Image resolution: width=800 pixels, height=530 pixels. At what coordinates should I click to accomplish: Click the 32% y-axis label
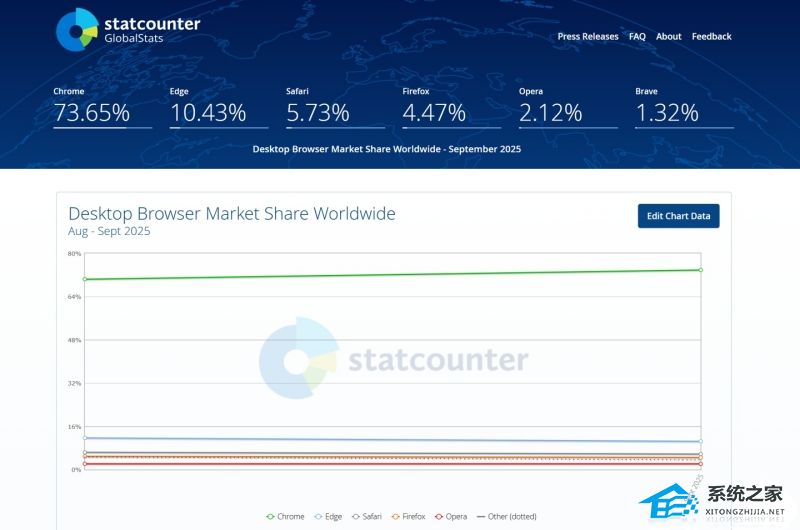point(74,383)
